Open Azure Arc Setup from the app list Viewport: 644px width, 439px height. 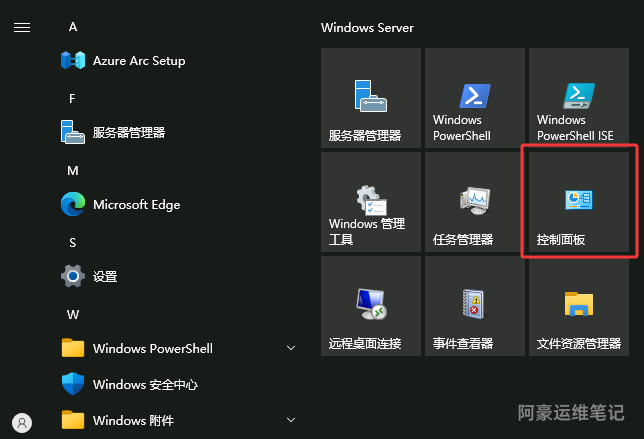(x=138, y=61)
